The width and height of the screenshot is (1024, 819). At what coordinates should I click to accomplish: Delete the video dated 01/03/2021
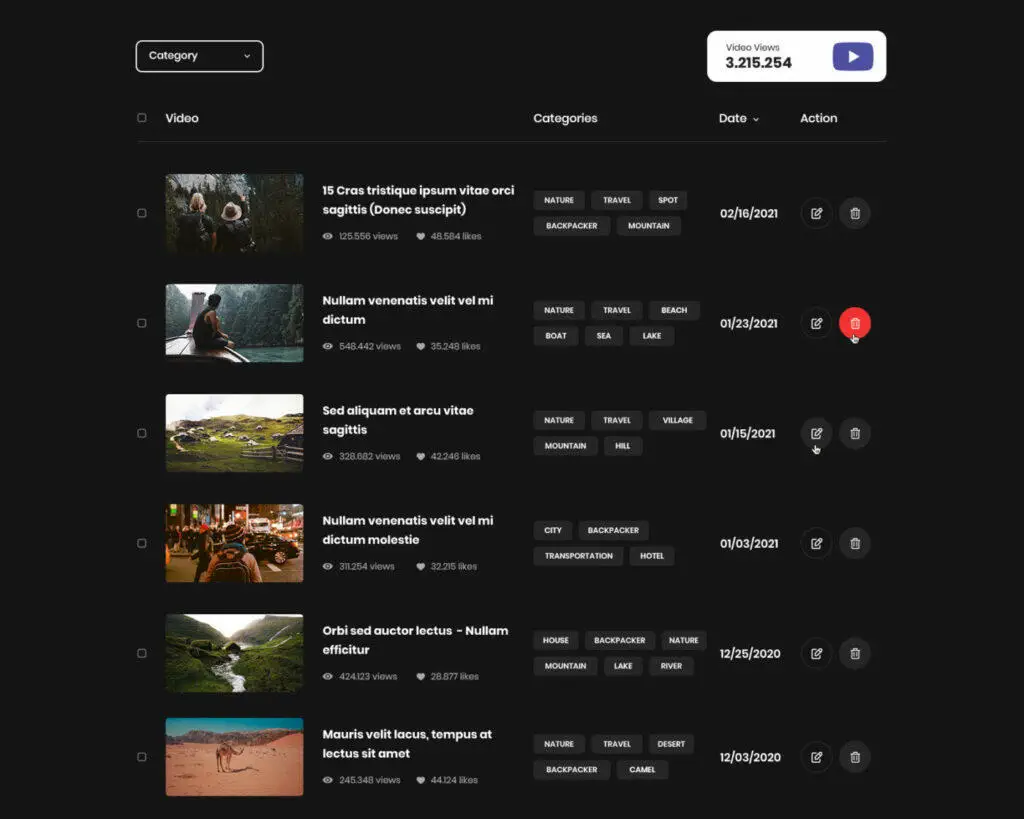point(855,543)
